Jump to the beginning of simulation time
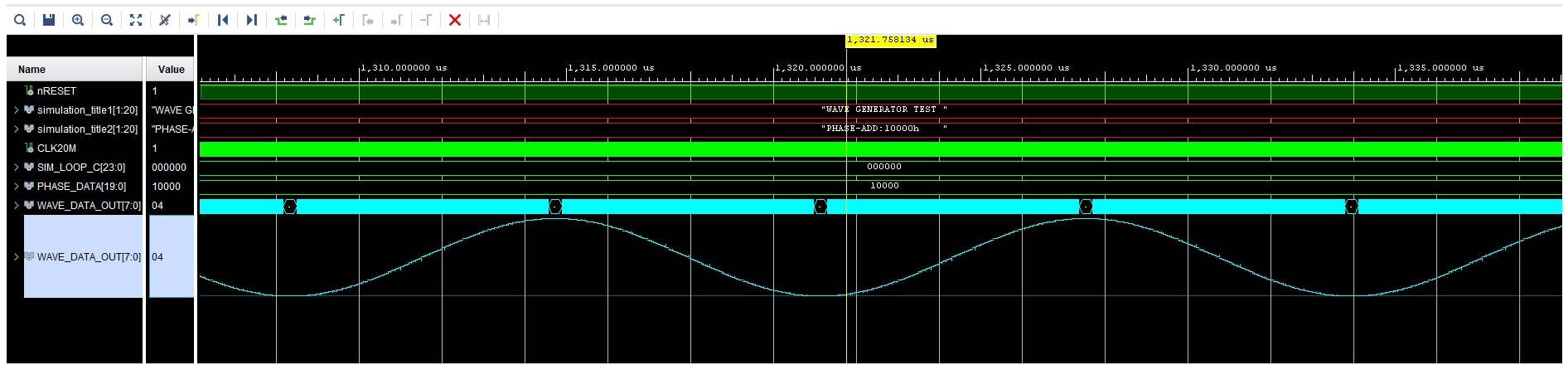This screenshot has width=1568, height=370. 223,20
